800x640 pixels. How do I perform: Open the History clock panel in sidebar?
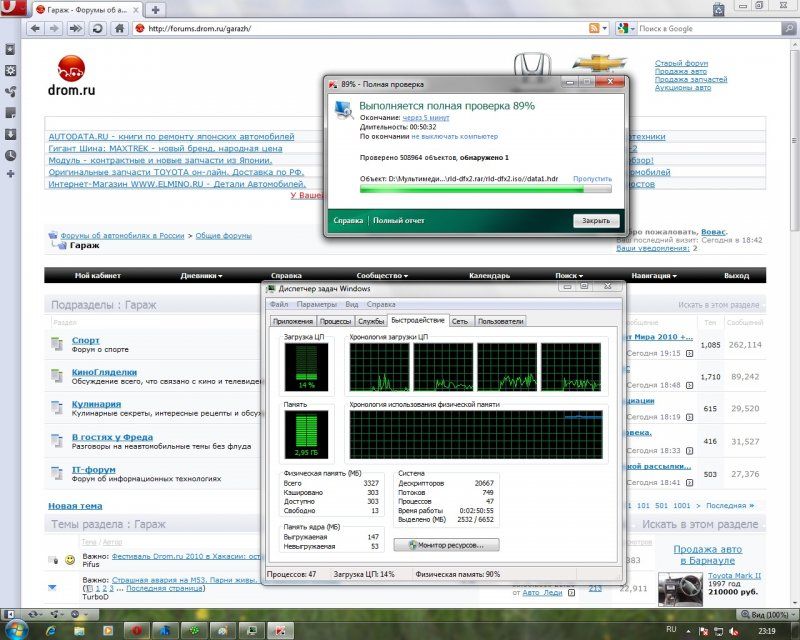10,155
